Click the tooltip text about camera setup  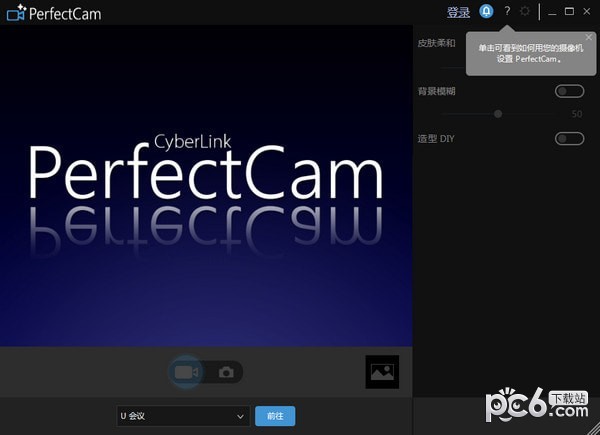pos(531,54)
